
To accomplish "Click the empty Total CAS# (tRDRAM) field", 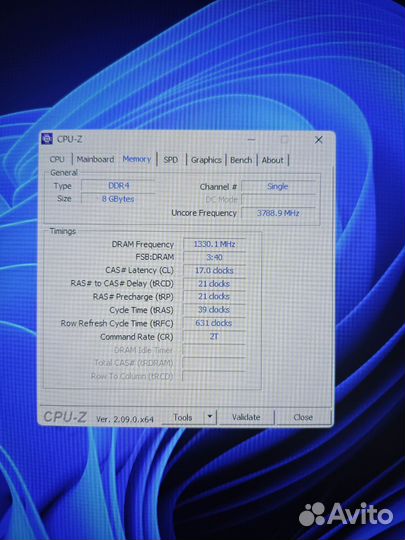I will click(214, 363).
